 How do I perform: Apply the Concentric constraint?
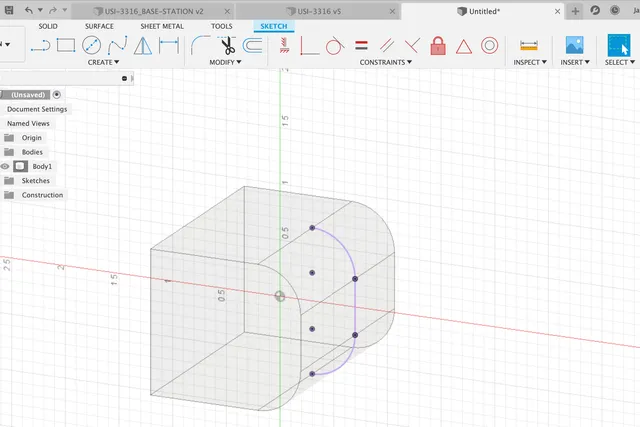click(x=489, y=45)
